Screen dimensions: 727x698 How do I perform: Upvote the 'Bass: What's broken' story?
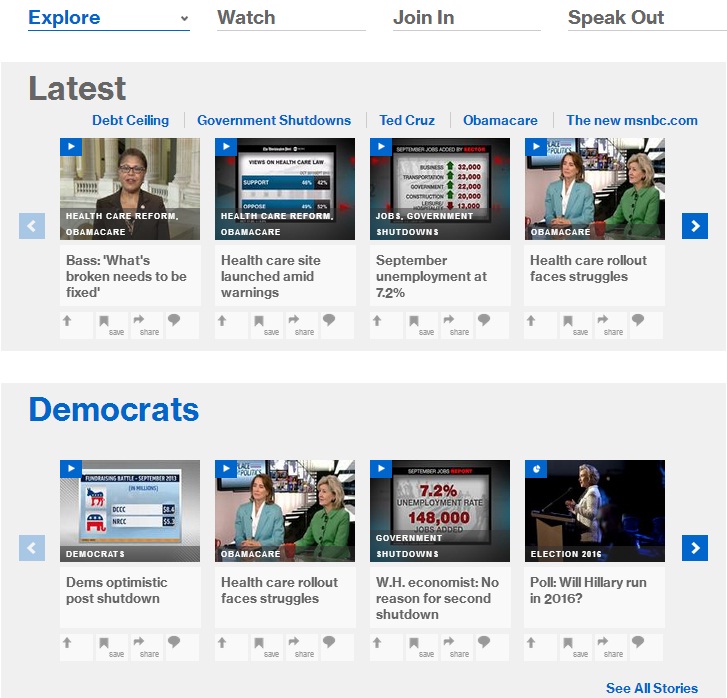[x=68, y=322]
